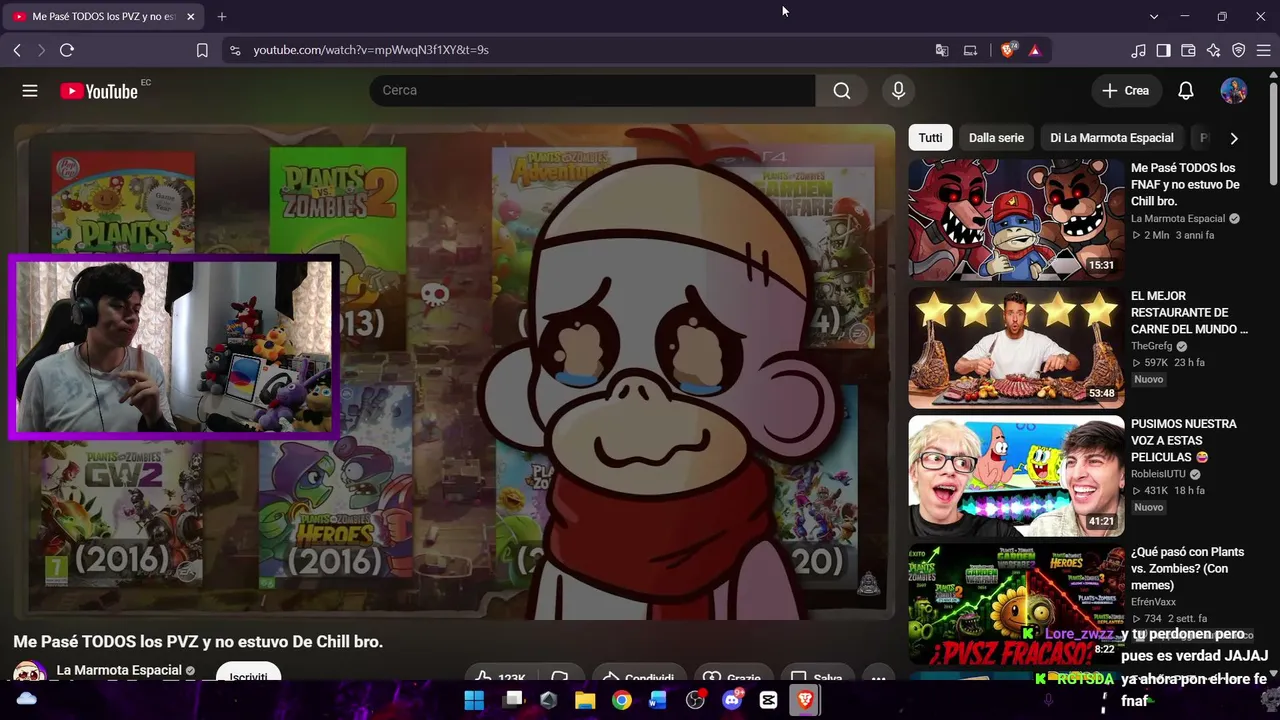The height and width of the screenshot is (720, 1280).
Task: Open the Brave VPN shield icon
Action: point(1239,50)
